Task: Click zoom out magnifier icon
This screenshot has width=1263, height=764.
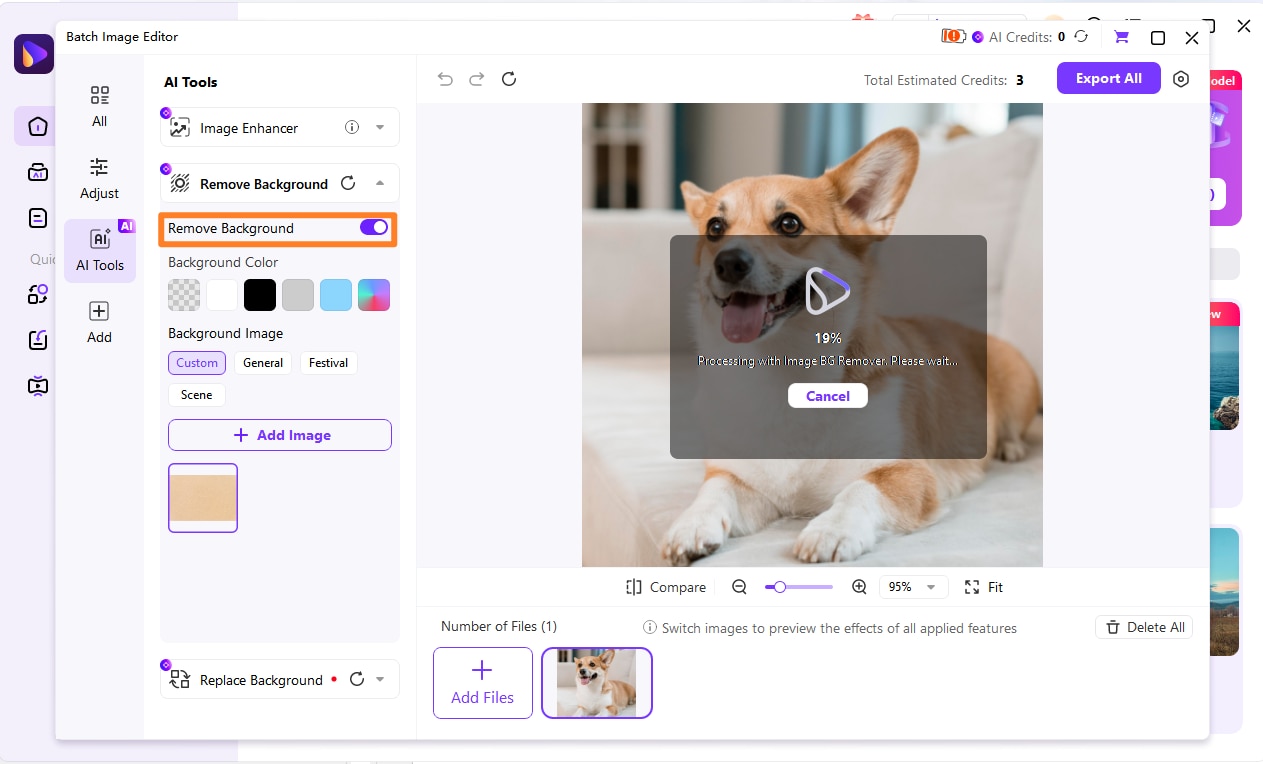Action: tap(740, 587)
